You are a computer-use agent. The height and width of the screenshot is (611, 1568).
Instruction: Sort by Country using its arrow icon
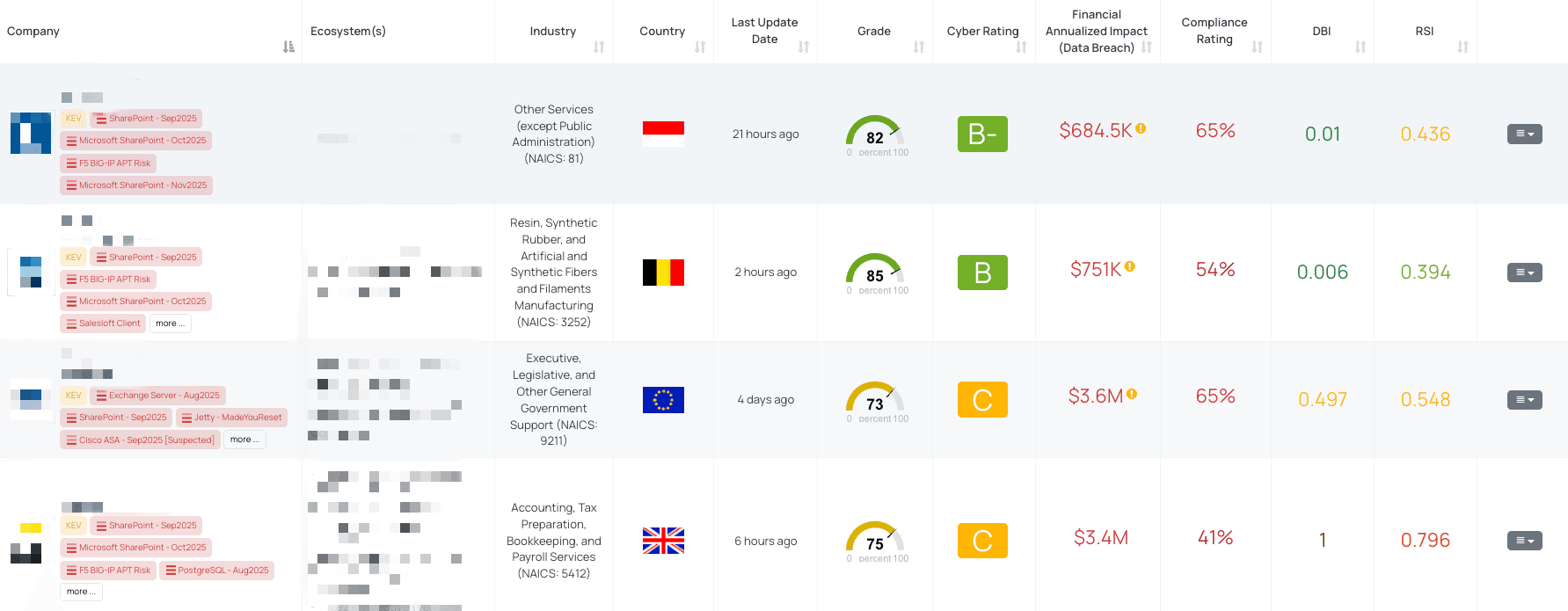click(700, 47)
